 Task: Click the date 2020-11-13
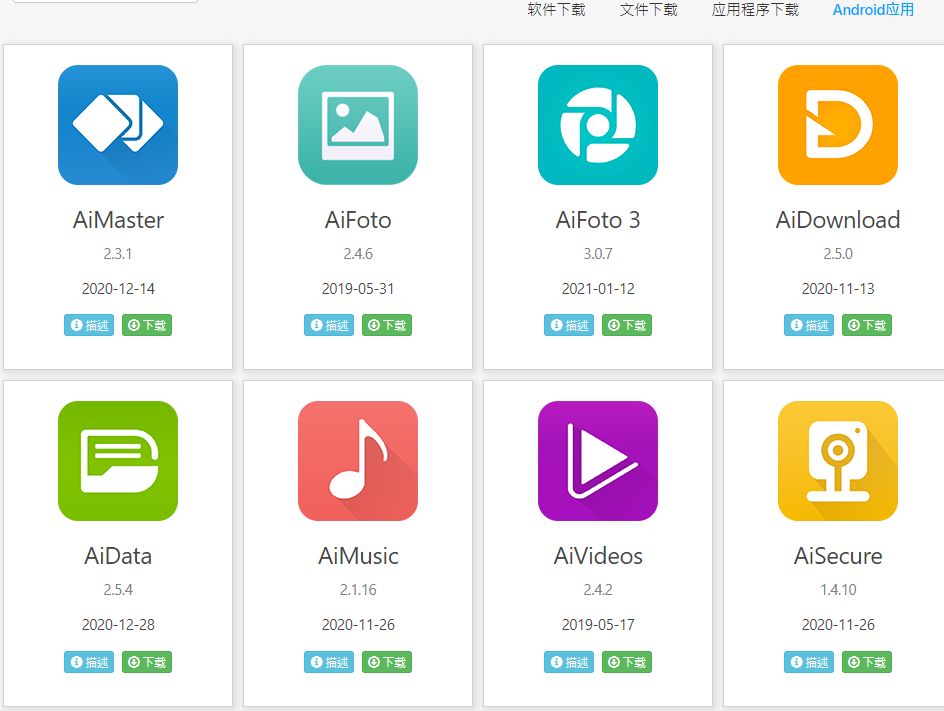click(837, 289)
